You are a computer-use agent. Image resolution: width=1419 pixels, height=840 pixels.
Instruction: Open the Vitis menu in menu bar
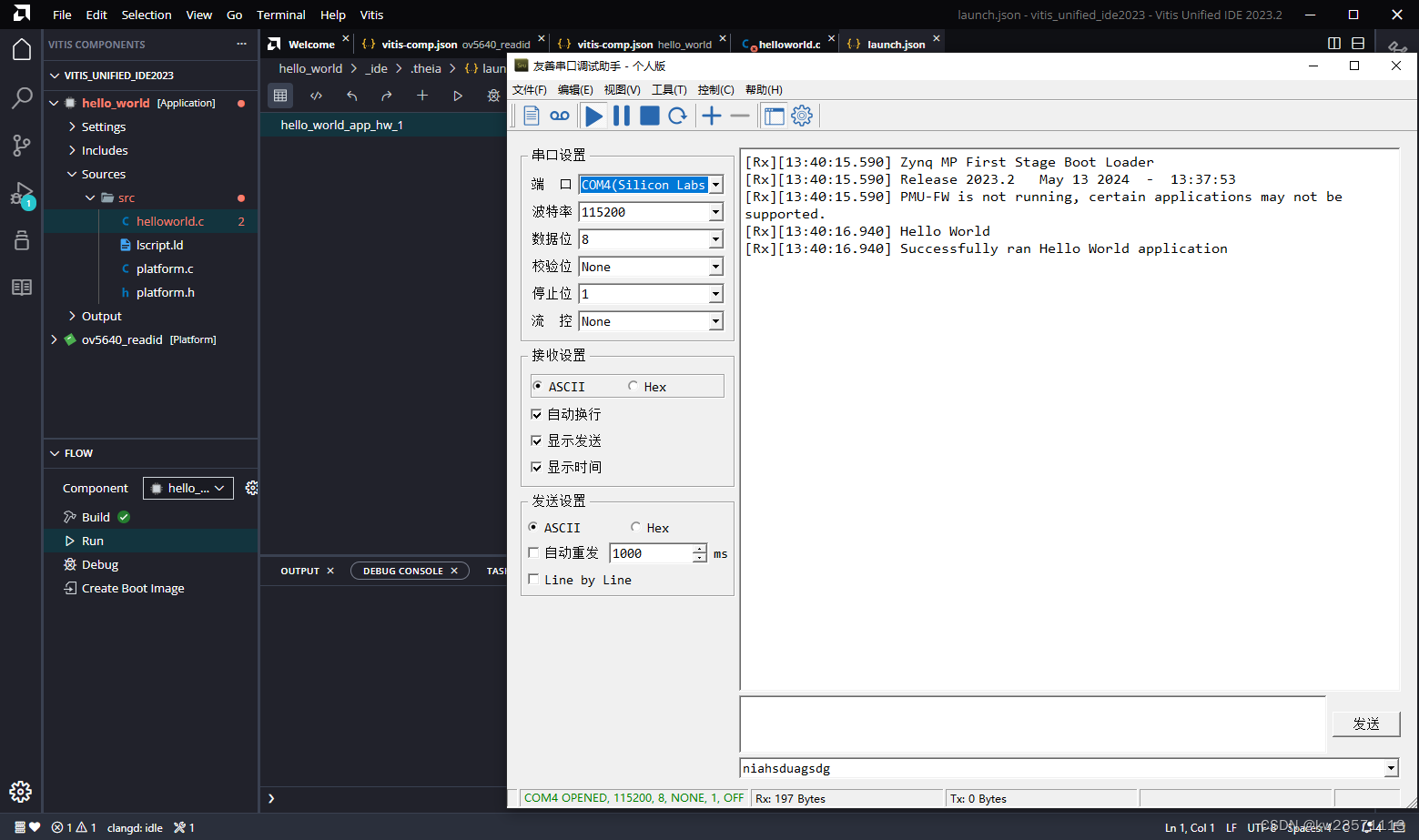coord(371,15)
